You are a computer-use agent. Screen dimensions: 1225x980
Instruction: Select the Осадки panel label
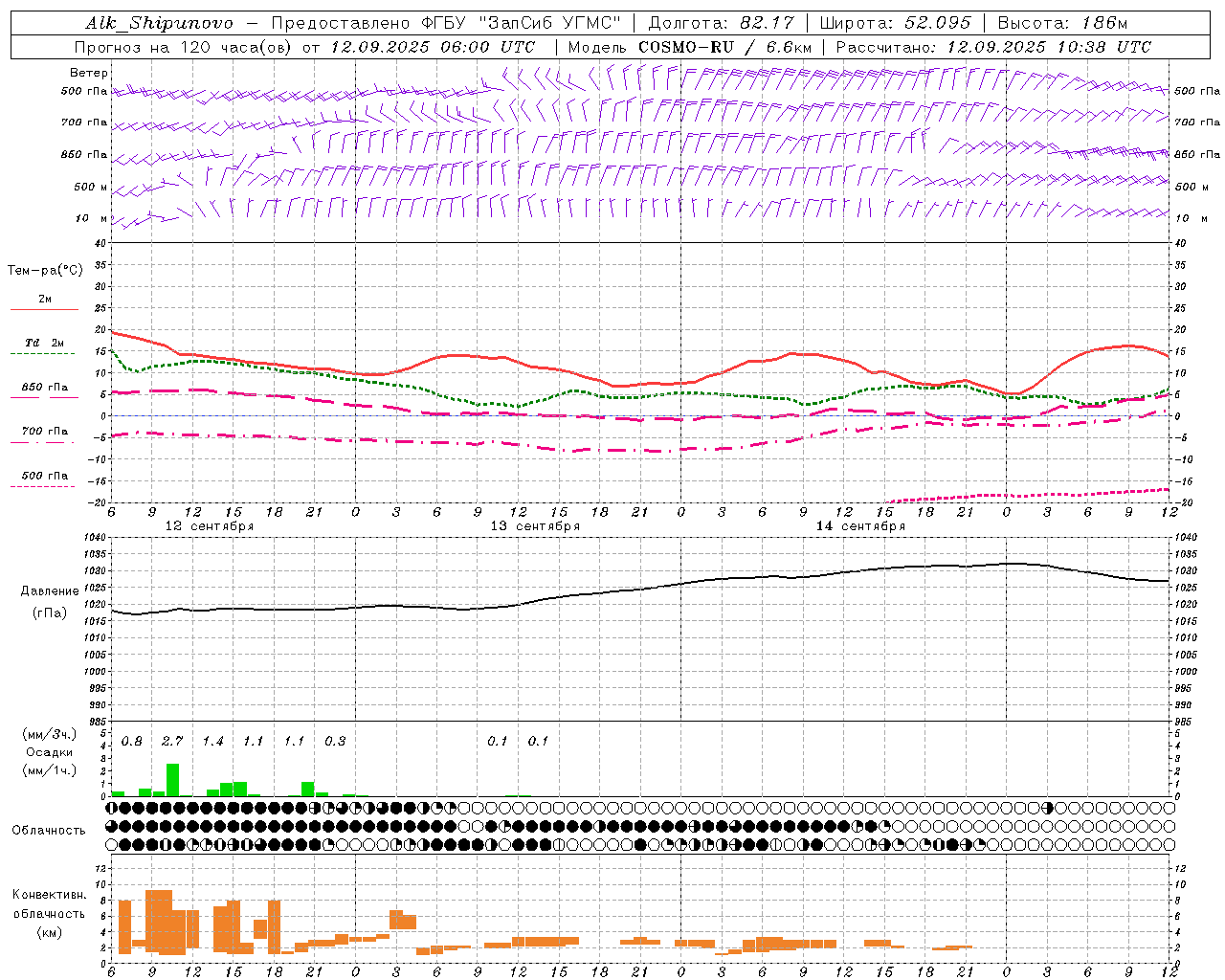(x=50, y=752)
